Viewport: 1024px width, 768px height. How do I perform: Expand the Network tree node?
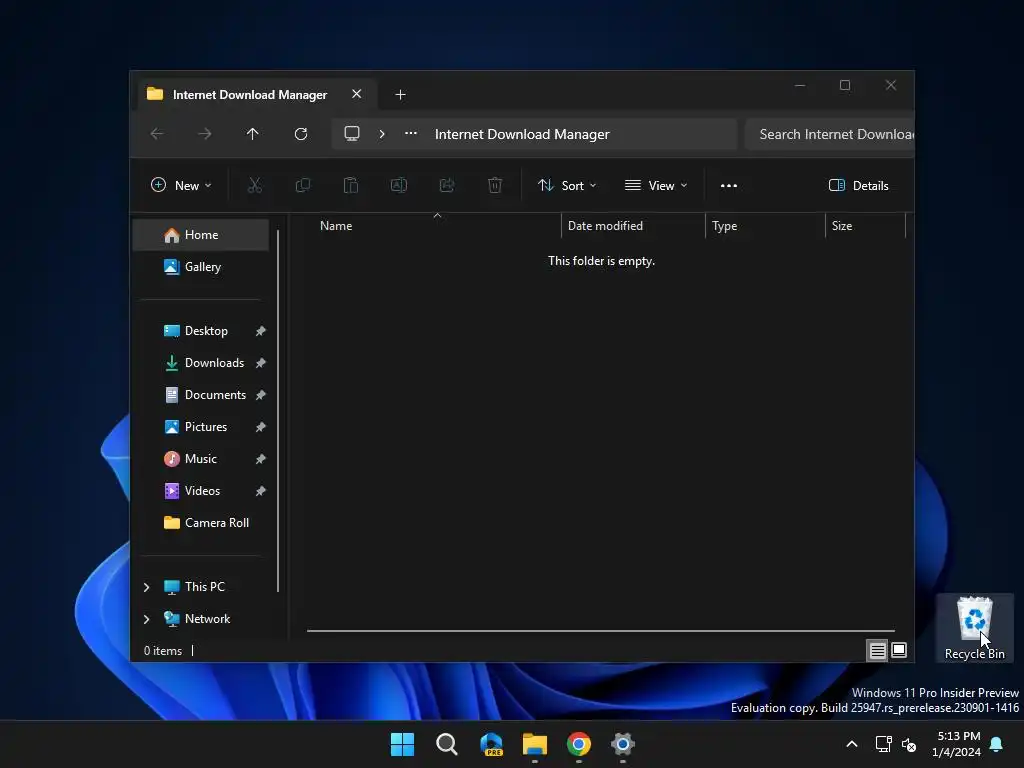[x=146, y=619]
